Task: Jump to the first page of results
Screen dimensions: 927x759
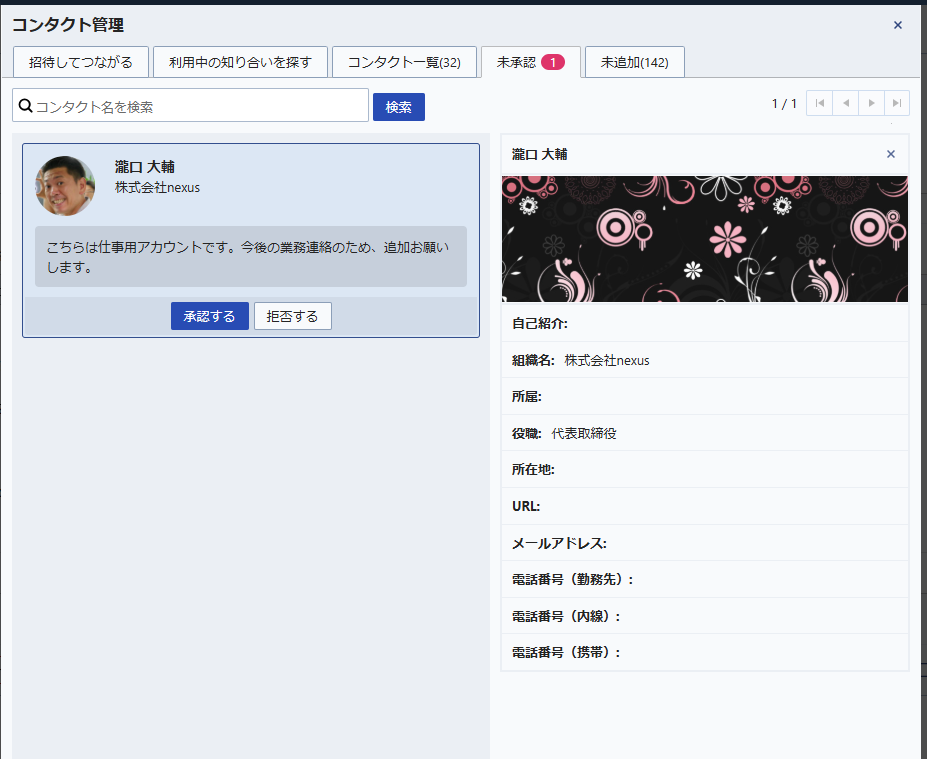Action: (x=819, y=103)
